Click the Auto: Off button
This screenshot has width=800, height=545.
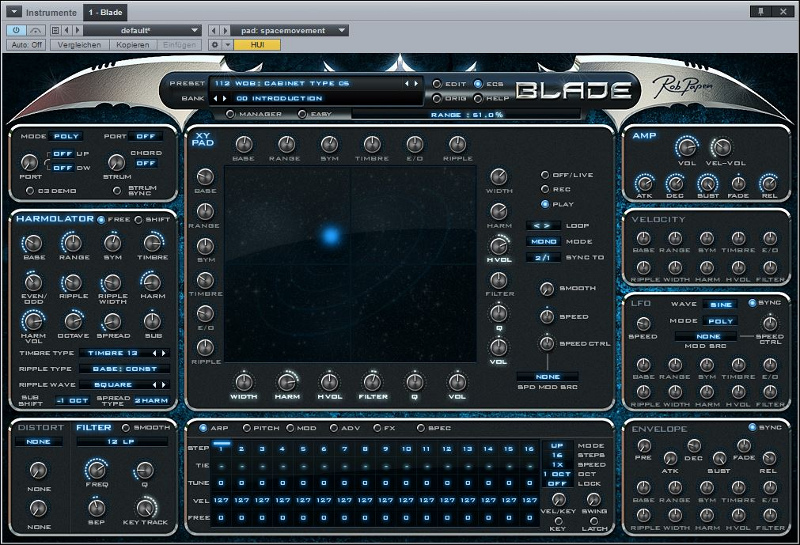[x=27, y=44]
